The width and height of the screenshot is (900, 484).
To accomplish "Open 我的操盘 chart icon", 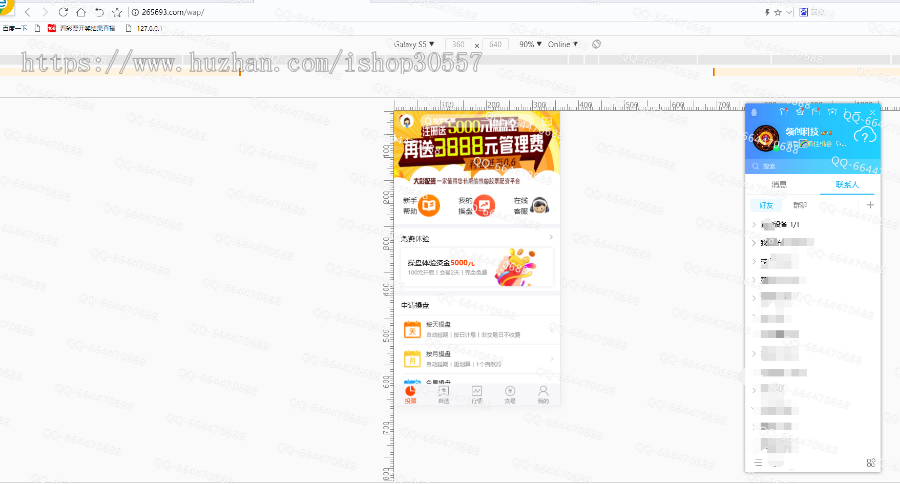I will [484, 205].
